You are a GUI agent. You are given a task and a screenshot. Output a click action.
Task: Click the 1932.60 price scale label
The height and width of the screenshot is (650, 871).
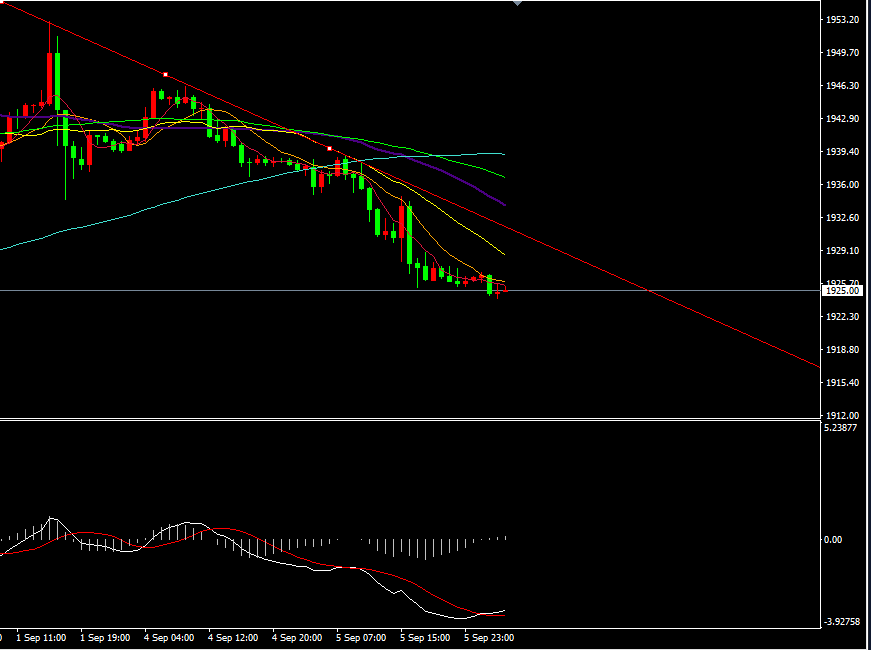843,218
